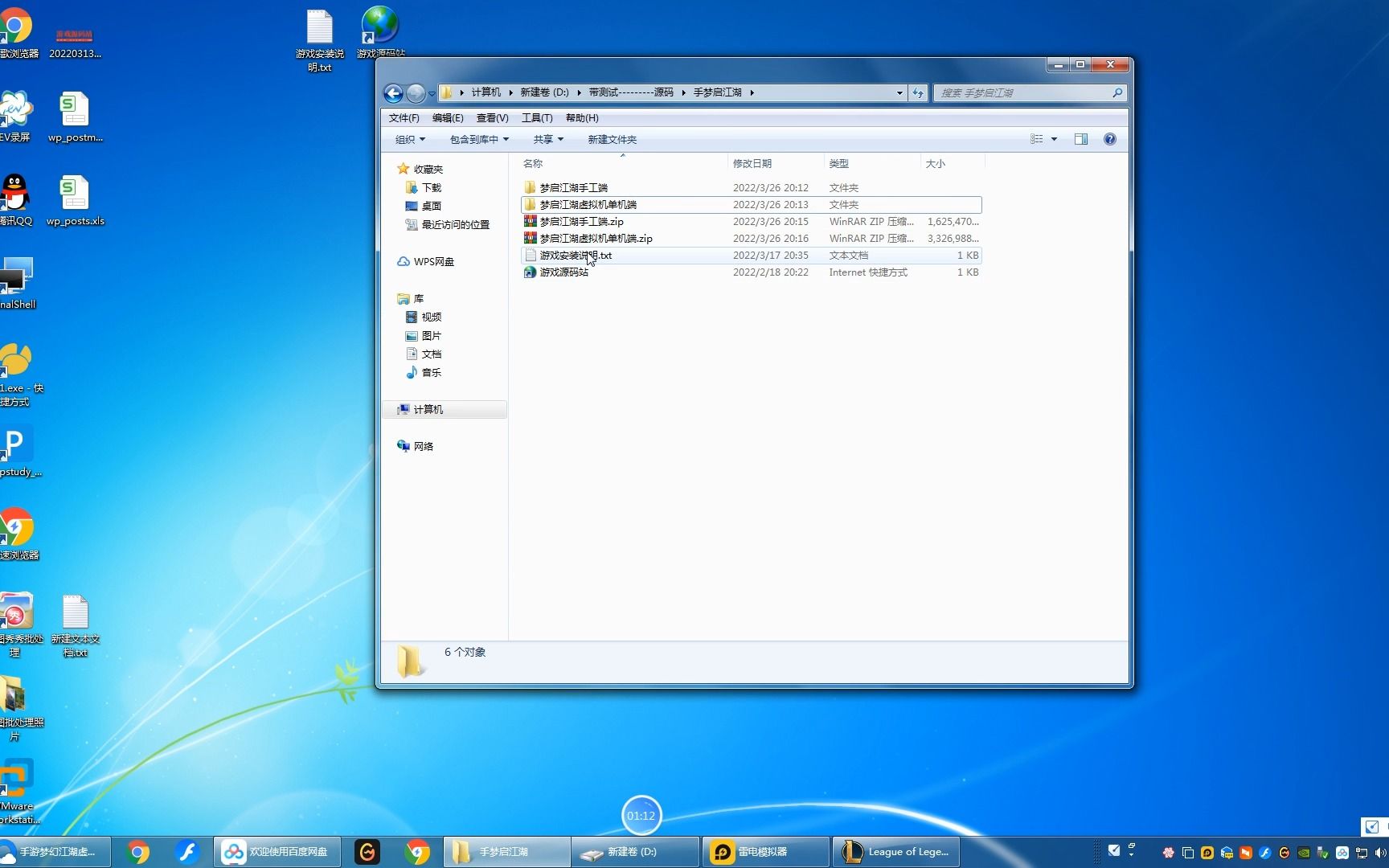The image size is (1389, 868).
Task: Sort by the 类型 column header
Action: 872,164
